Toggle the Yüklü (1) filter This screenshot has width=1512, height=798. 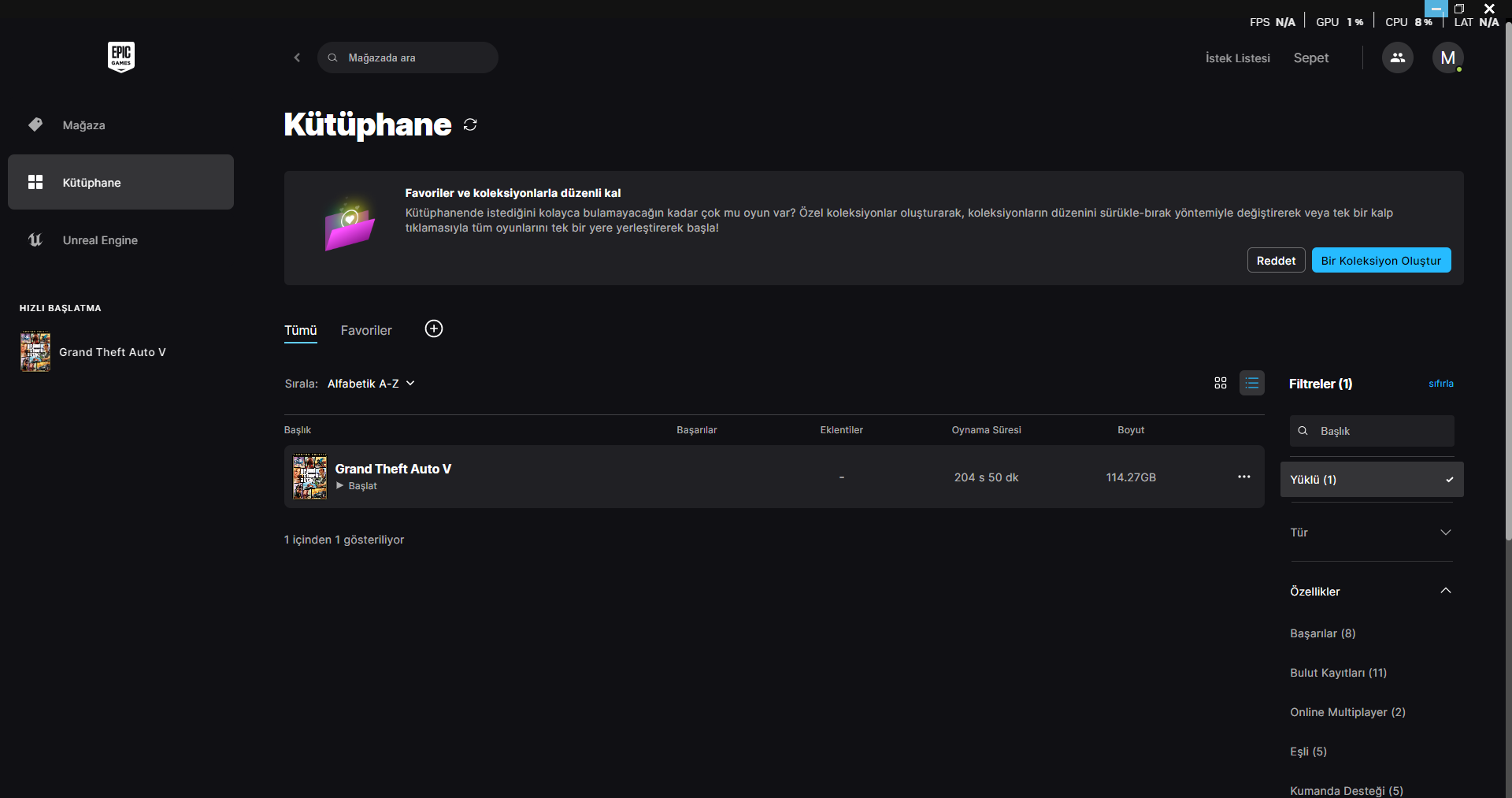pos(1372,479)
